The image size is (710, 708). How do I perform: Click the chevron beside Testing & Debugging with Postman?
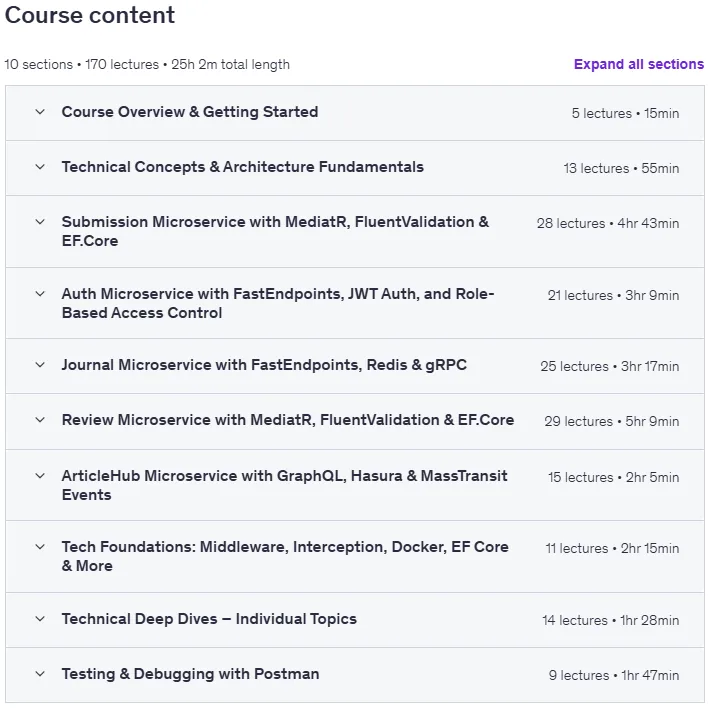[x=40, y=674]
